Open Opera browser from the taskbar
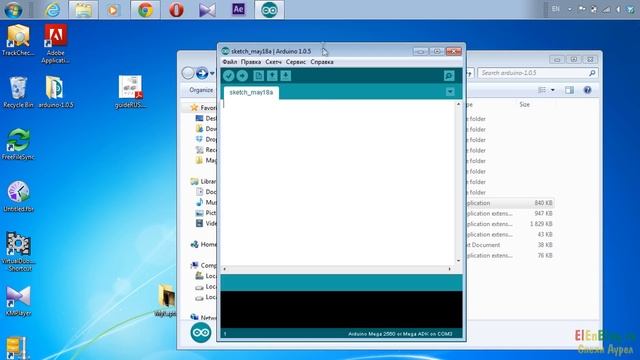640x360 pixels. pyautogui.click(x=176, y=10)
